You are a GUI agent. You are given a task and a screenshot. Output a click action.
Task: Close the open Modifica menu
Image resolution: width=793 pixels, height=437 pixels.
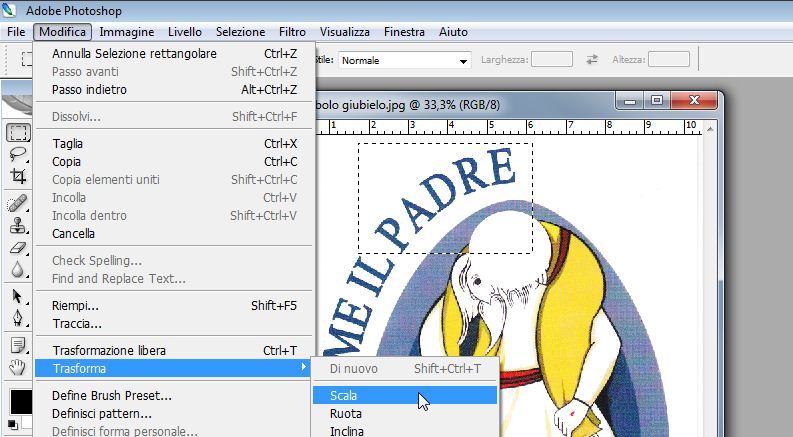coord(63,32)
